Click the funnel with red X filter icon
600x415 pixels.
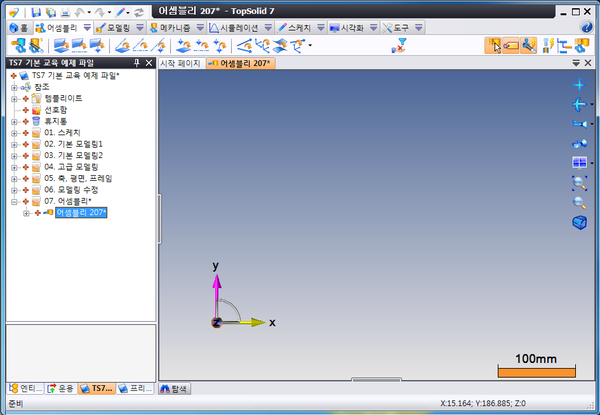pyautogui.click(x=399, y=46)
